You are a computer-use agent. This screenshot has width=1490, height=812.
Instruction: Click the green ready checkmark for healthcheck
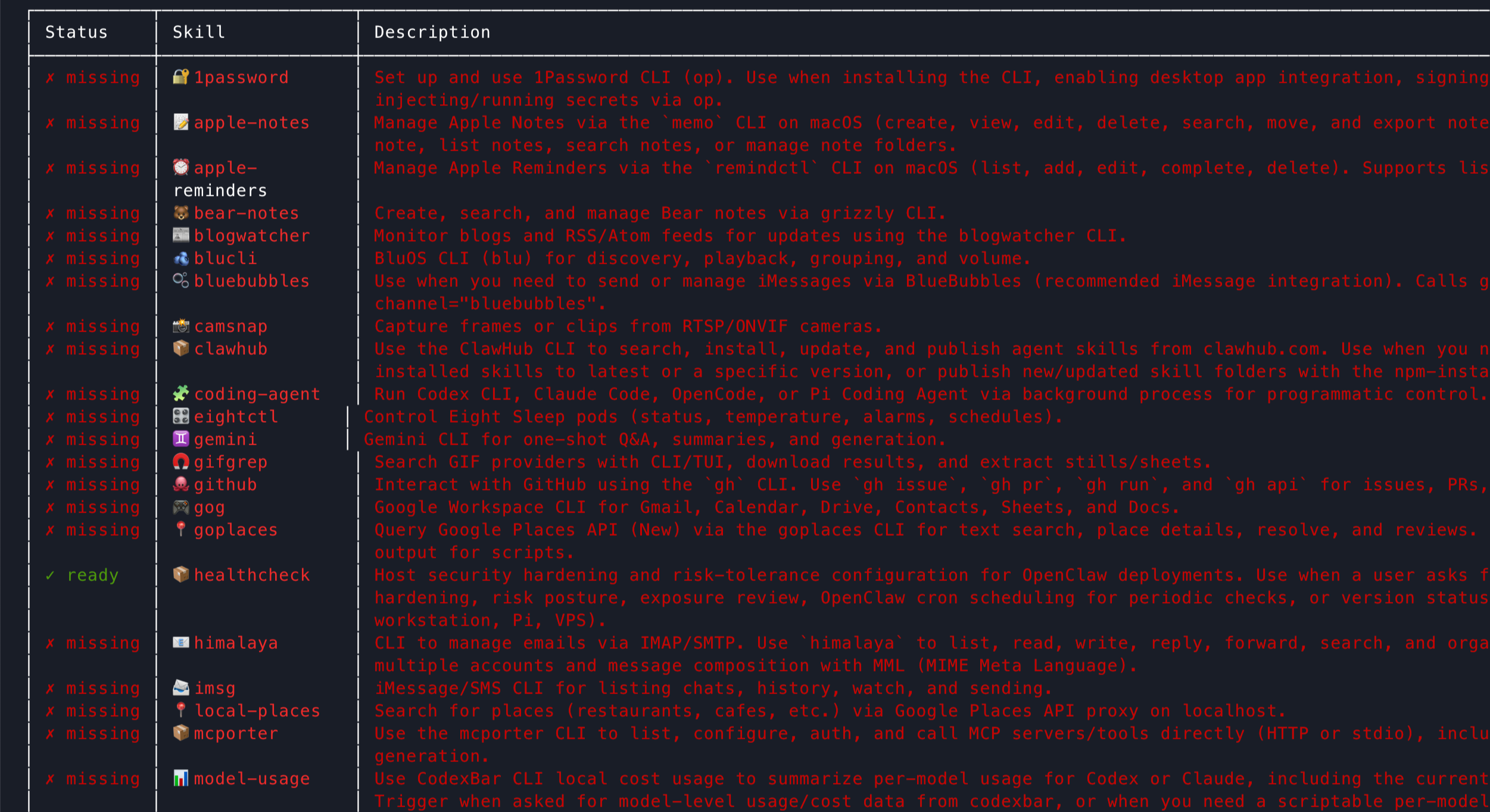tap(51, 575)
